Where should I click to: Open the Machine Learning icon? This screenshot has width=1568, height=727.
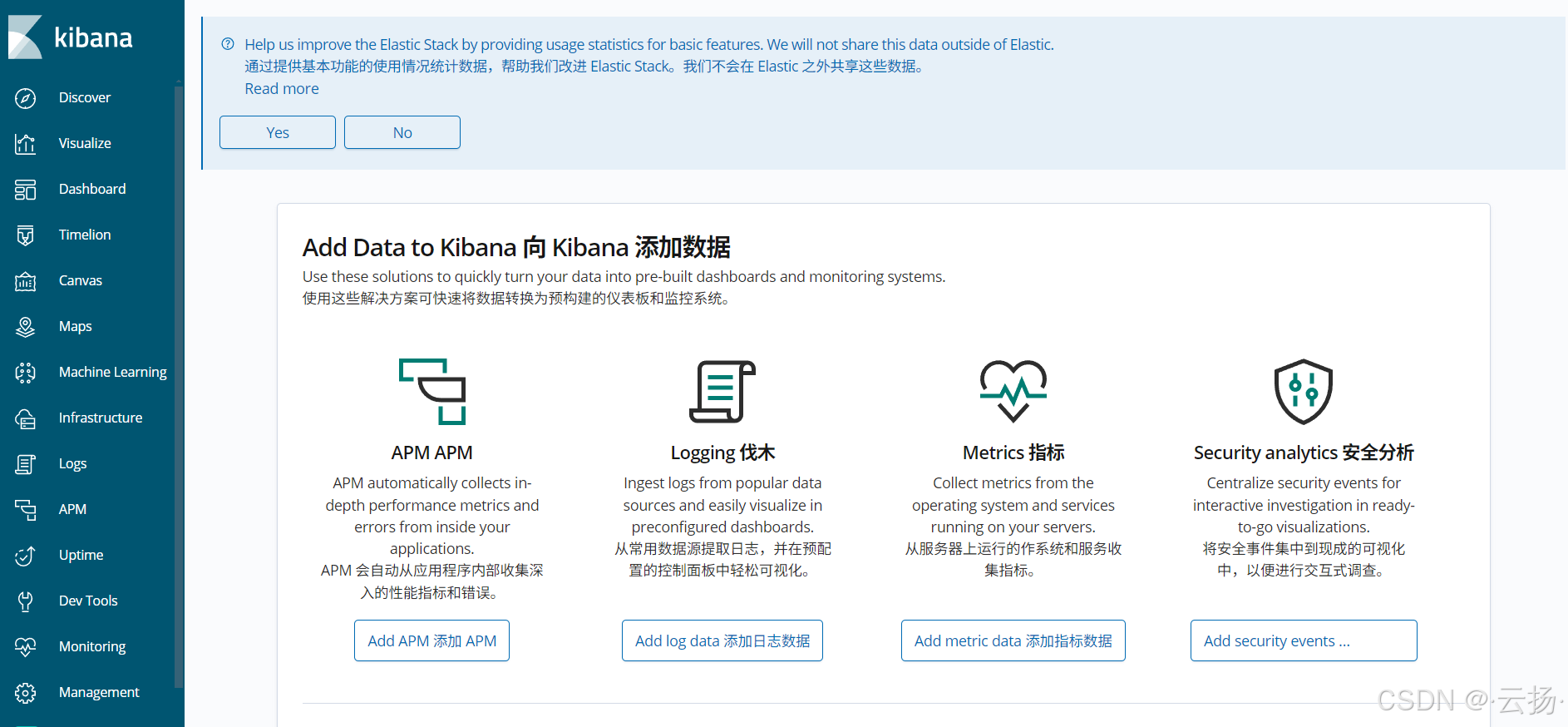click(x=26, y=373)
